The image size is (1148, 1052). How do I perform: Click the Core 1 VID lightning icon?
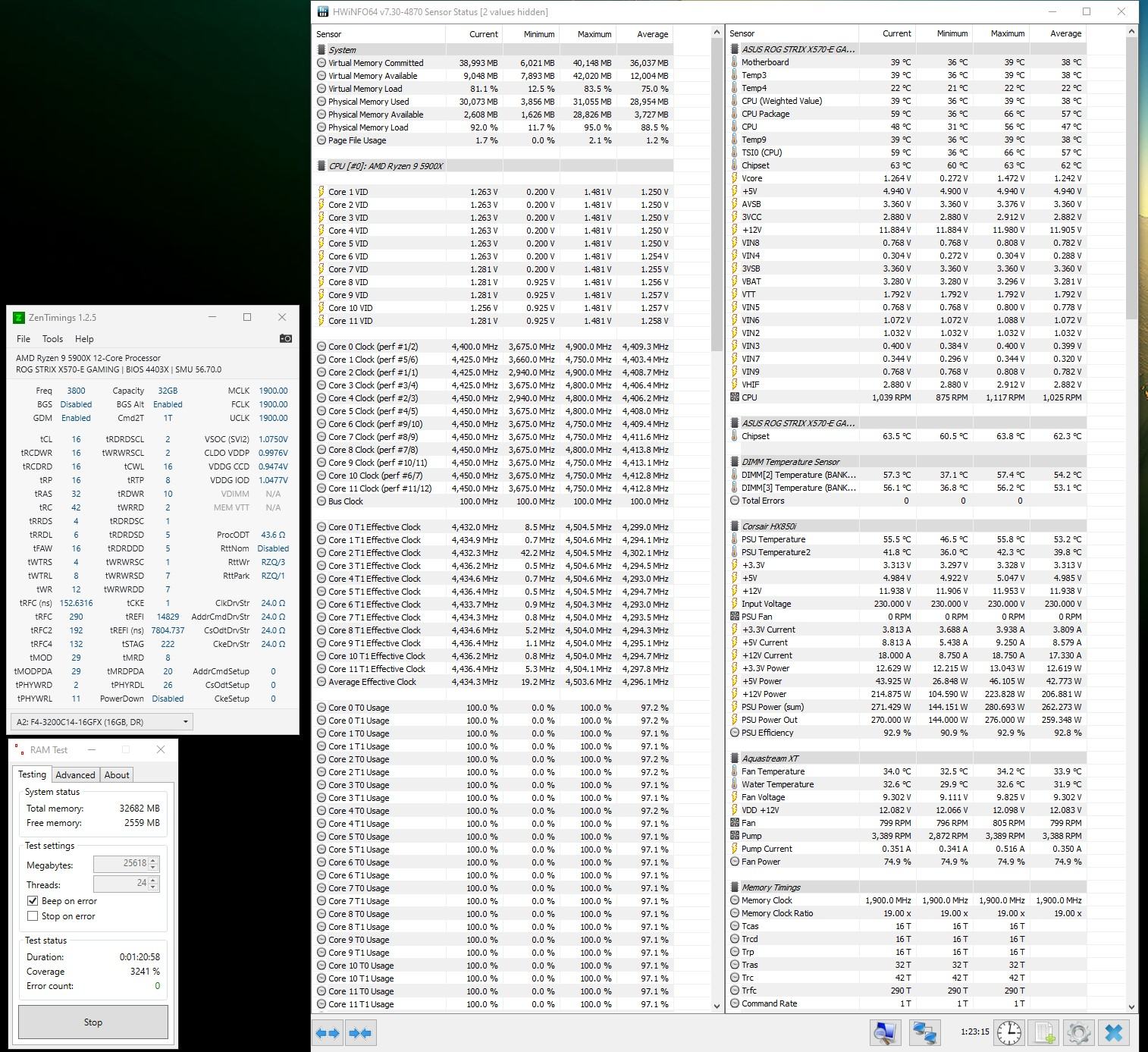tap(322, 192)
